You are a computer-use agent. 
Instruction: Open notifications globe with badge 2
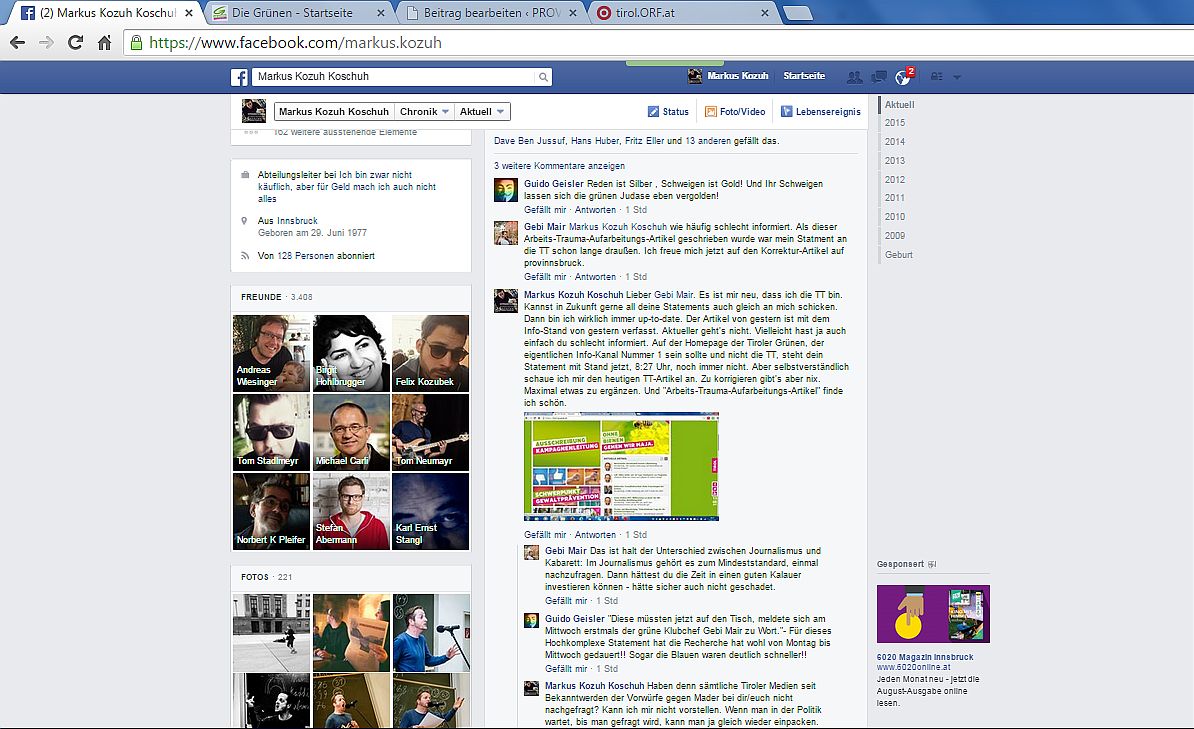point(904,76)
